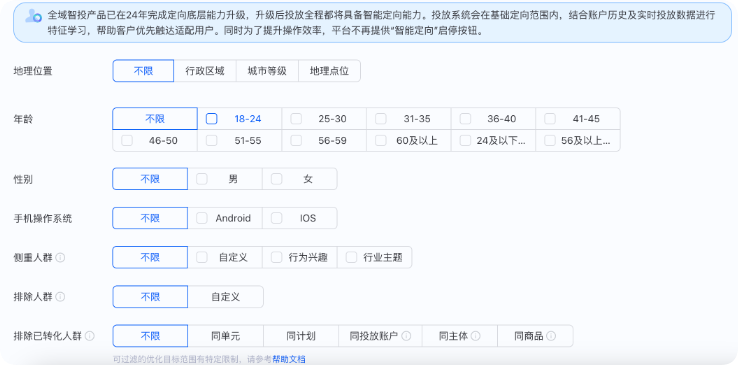This screenshot has height=365, width=738.
Task: Check the 56-59 age checkbox
Action: (x=296, y=140)
